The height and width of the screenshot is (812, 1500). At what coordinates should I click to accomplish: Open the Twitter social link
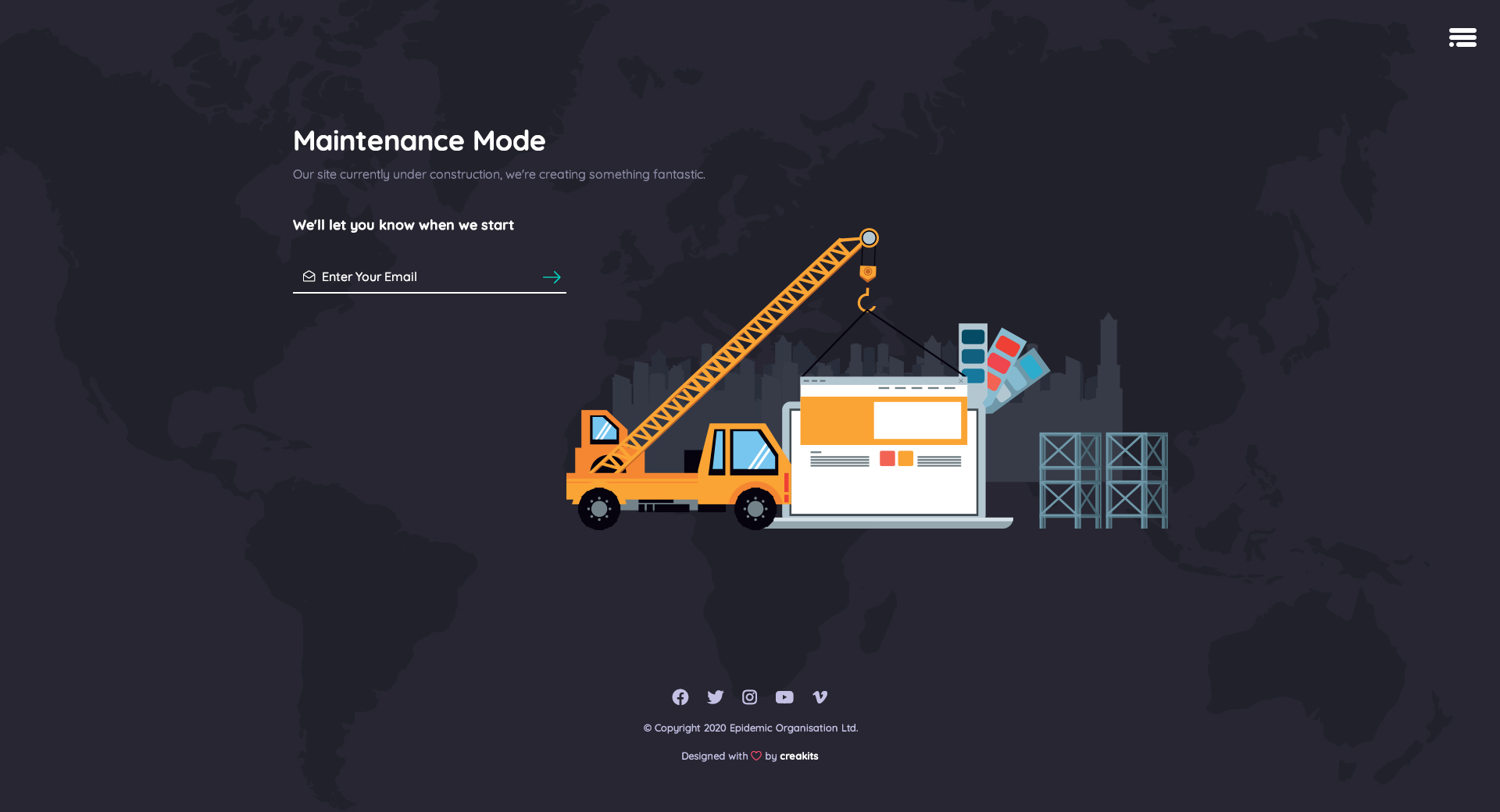pyautogui.click(x=716, y=697)
